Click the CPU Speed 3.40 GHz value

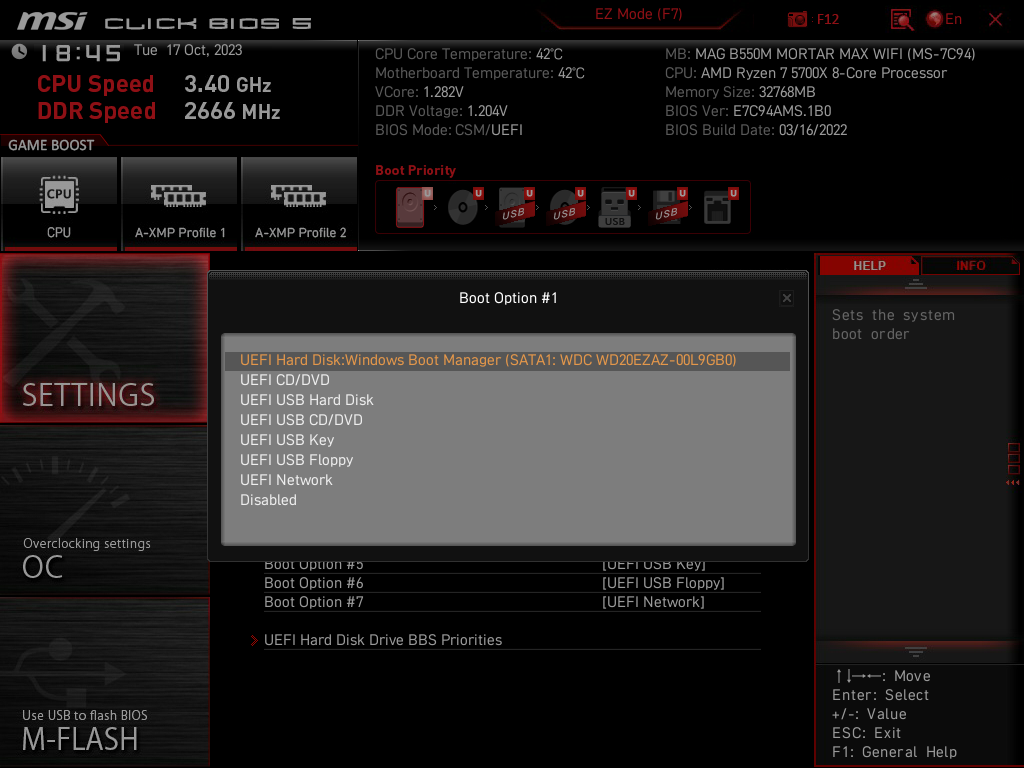(x=227, y=84)
